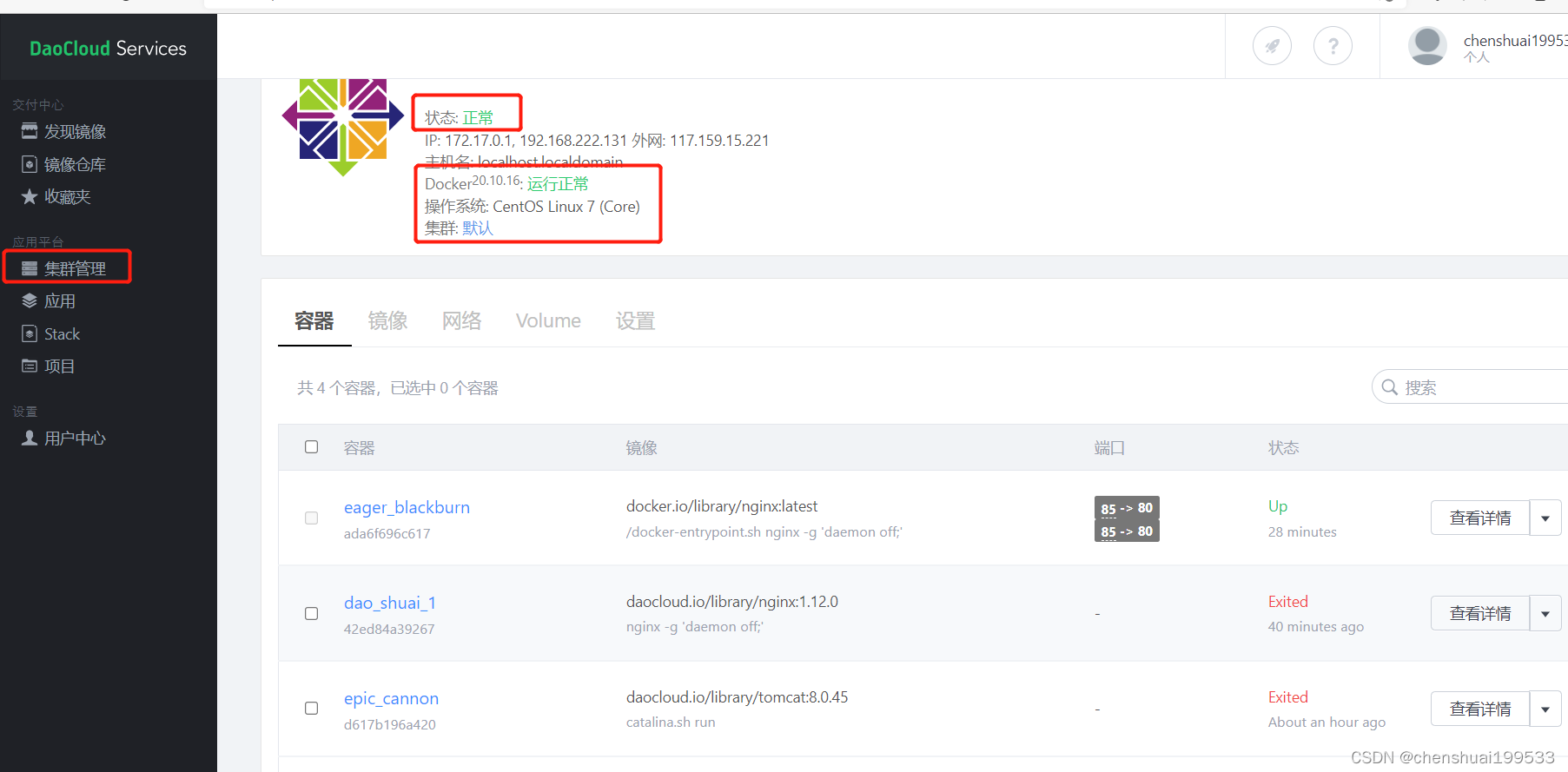Click second 85 -> 80 port badge

pyautogui.click(x=1127, y=531)
